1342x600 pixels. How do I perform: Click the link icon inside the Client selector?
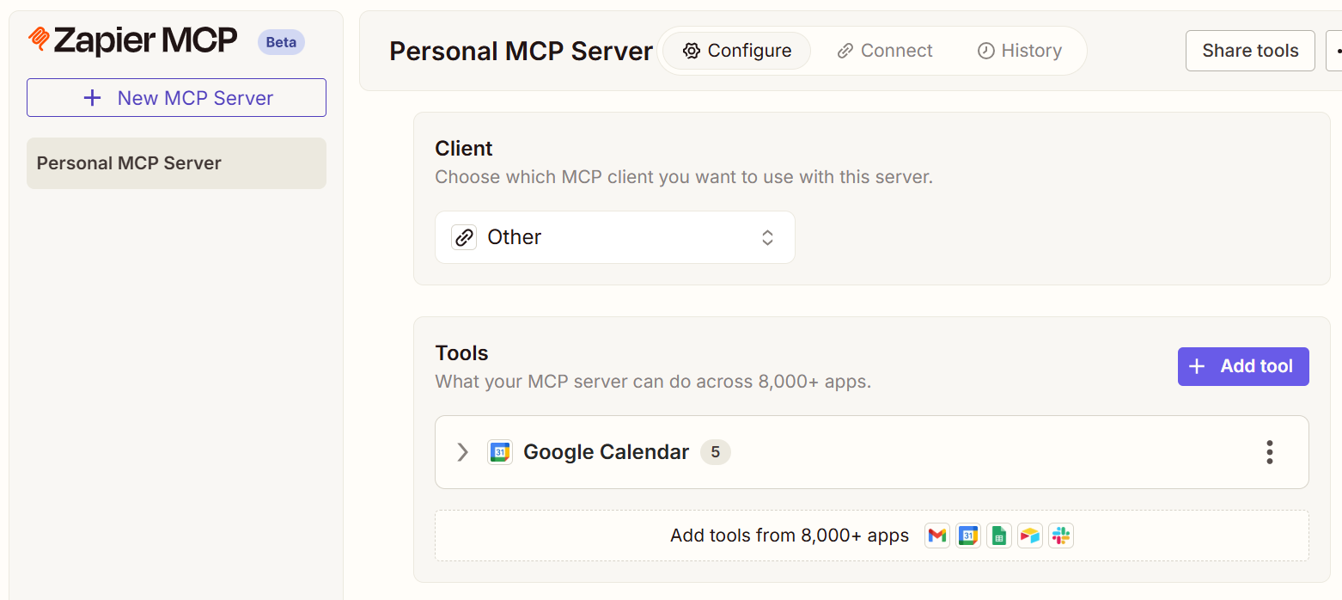click(x=464, y=237)
